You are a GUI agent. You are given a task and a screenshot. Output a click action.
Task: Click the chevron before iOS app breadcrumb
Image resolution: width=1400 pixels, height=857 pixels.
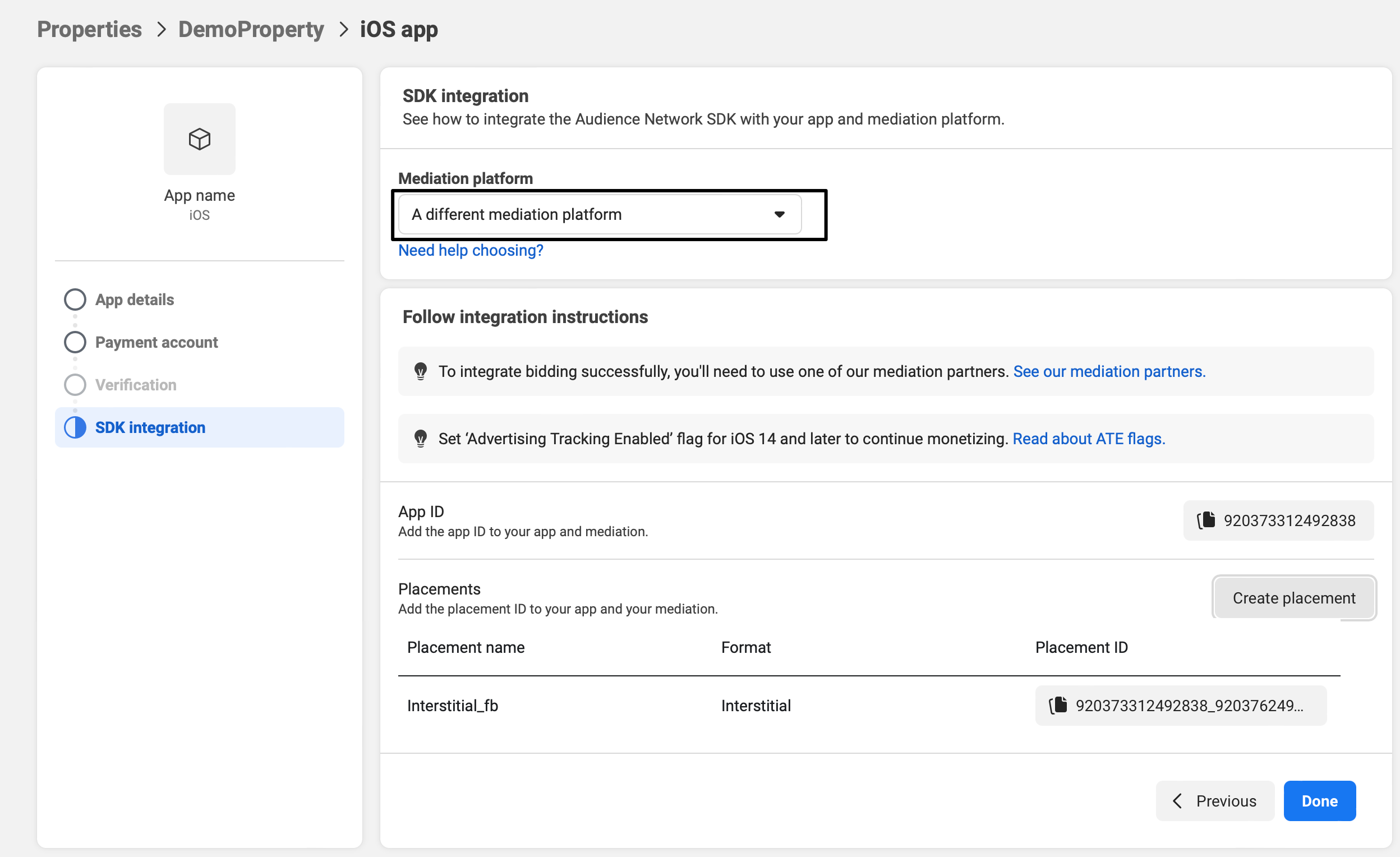tap(343, 29)
